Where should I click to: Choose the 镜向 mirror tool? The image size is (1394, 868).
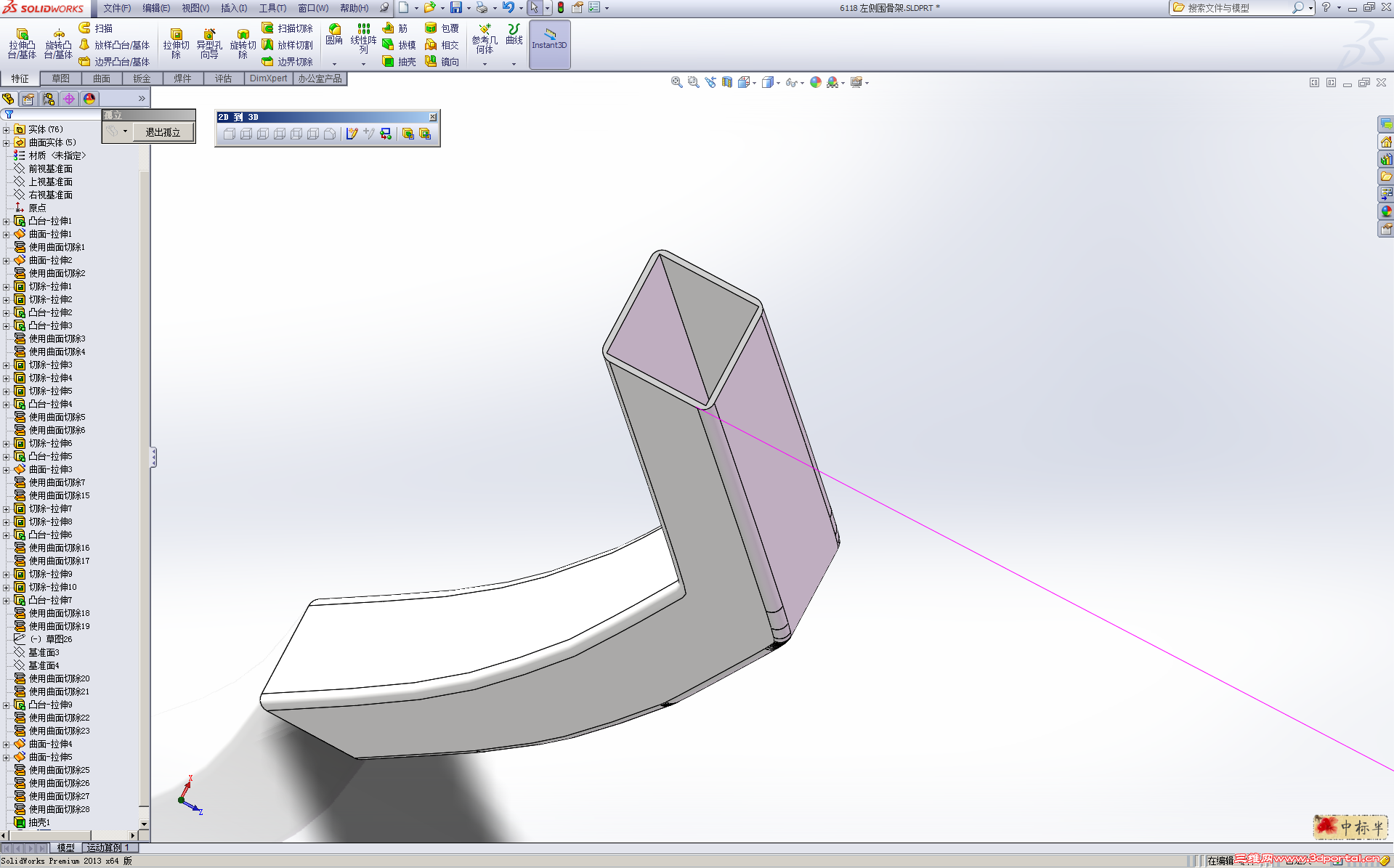(x=442, y=62)
